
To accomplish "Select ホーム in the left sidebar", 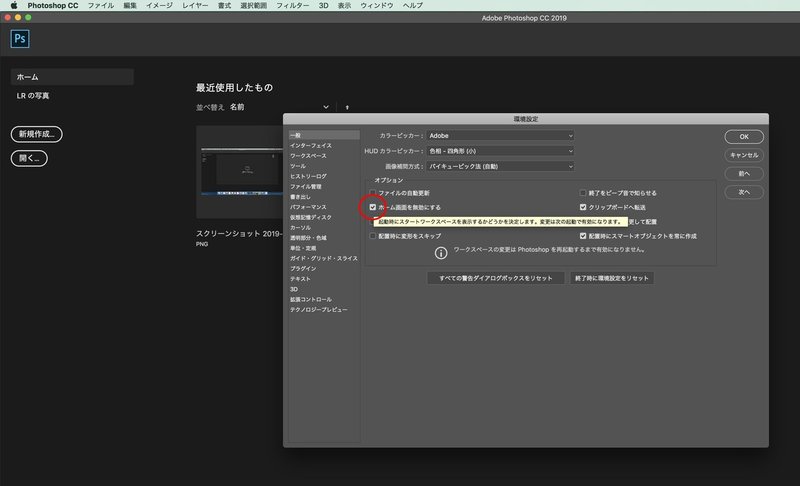I will 72,77.
